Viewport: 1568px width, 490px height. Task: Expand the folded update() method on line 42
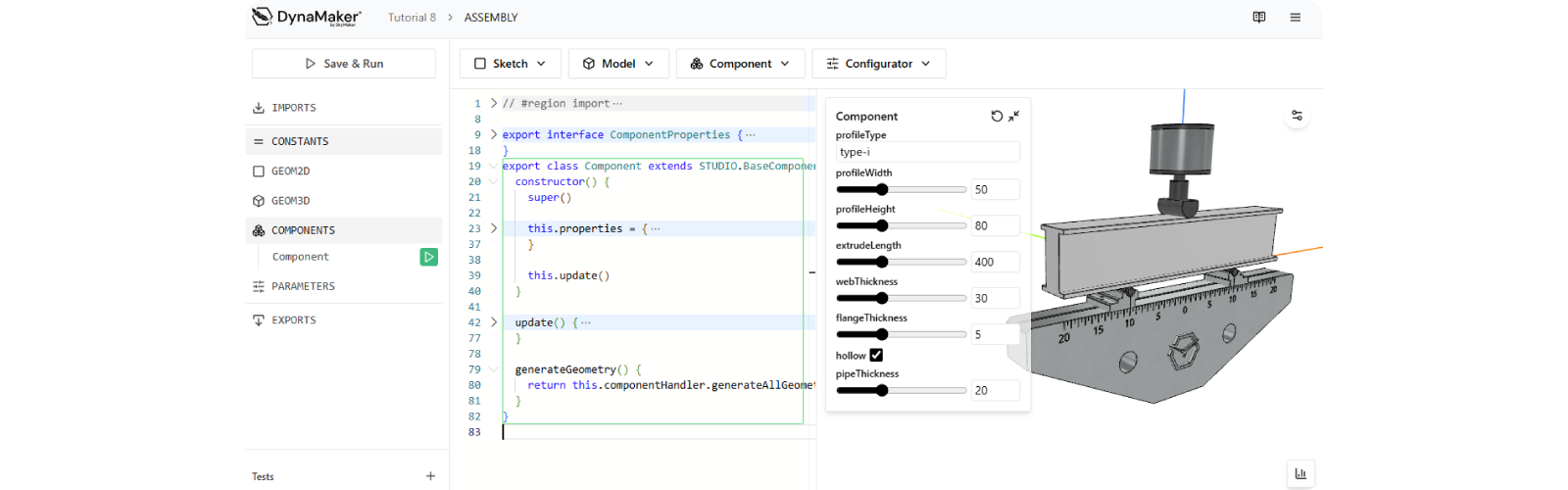[494, 322]
